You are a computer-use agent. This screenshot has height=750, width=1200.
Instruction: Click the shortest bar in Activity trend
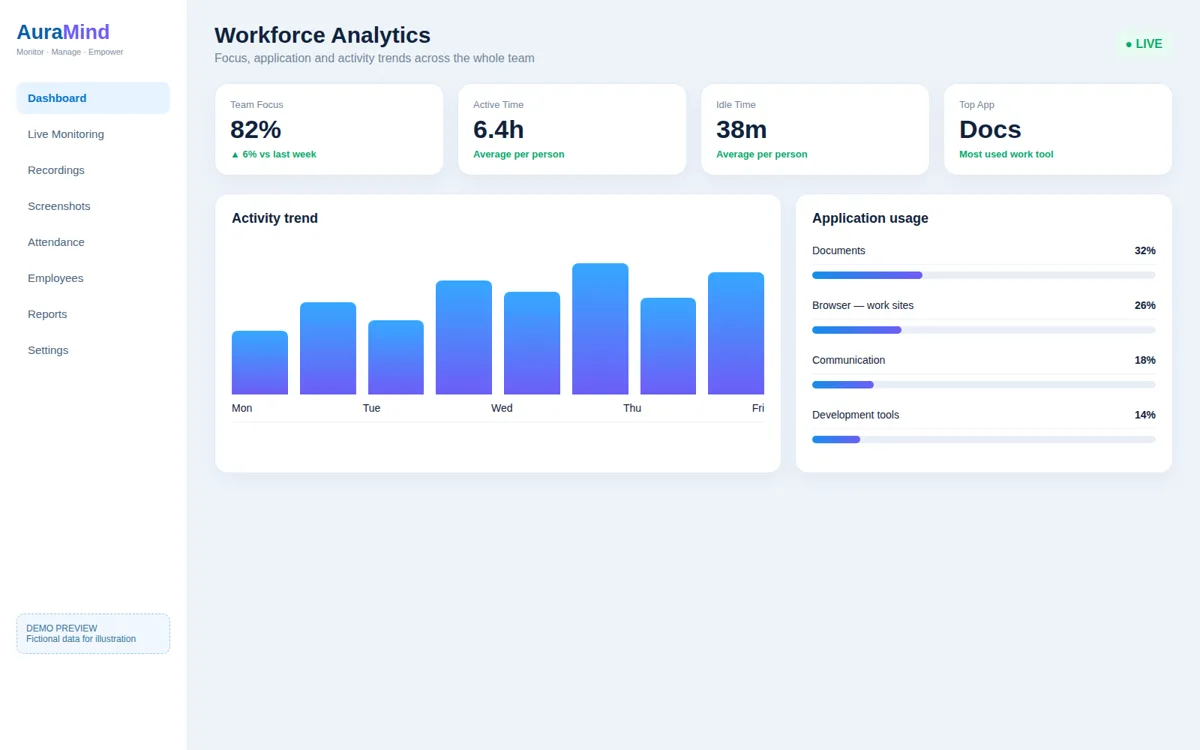(x=260, y=363)
